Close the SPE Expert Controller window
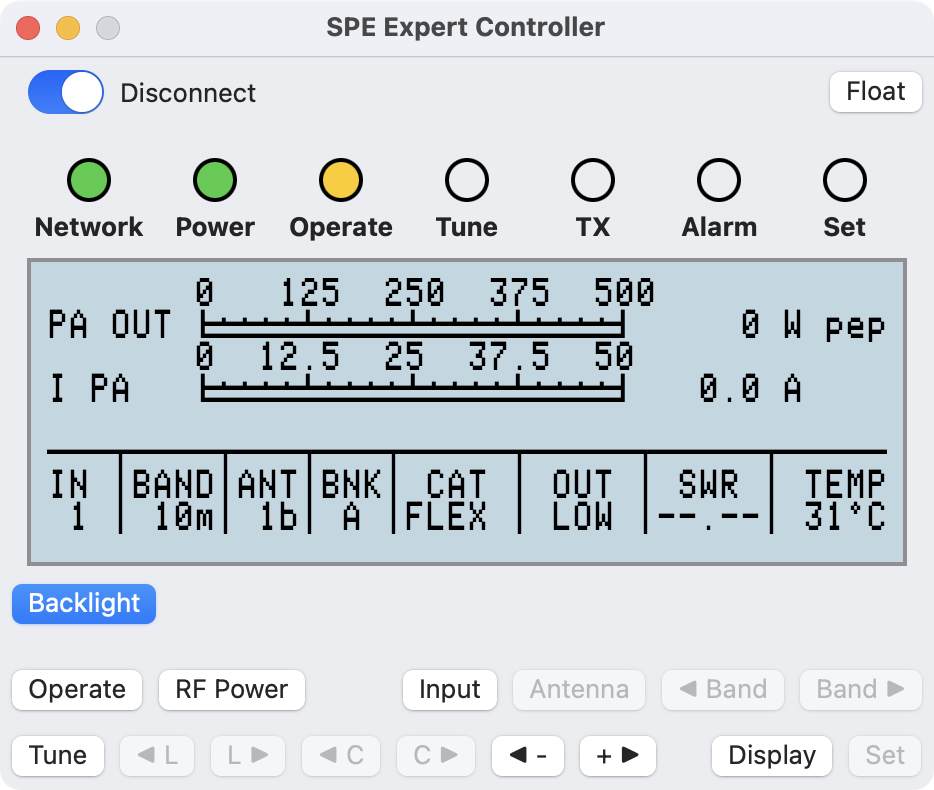The height and width of the screenshot is (790, 934). point(28,28)
